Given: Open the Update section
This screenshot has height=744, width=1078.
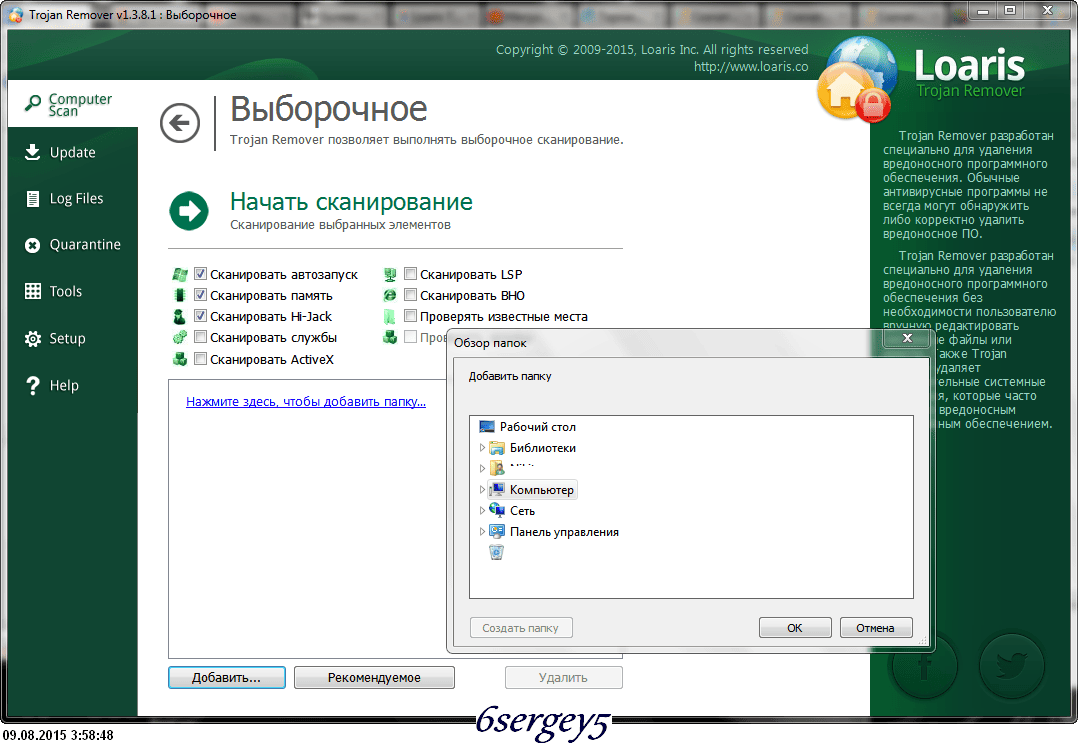Looking at the screenshot, I should [73, 153].
